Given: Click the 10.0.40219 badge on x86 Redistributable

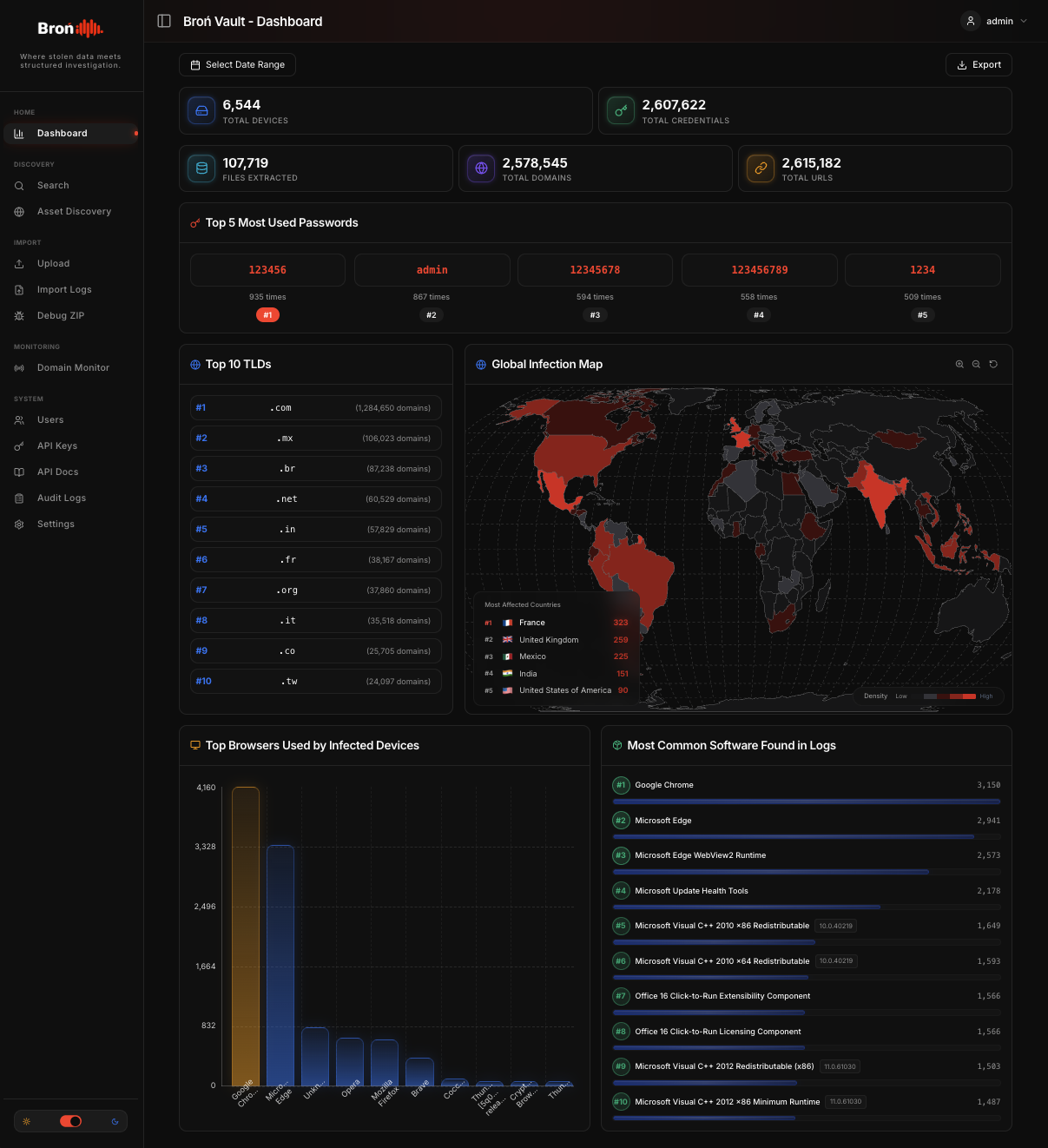Looking at the screenshot, I should tap(836, 926).
